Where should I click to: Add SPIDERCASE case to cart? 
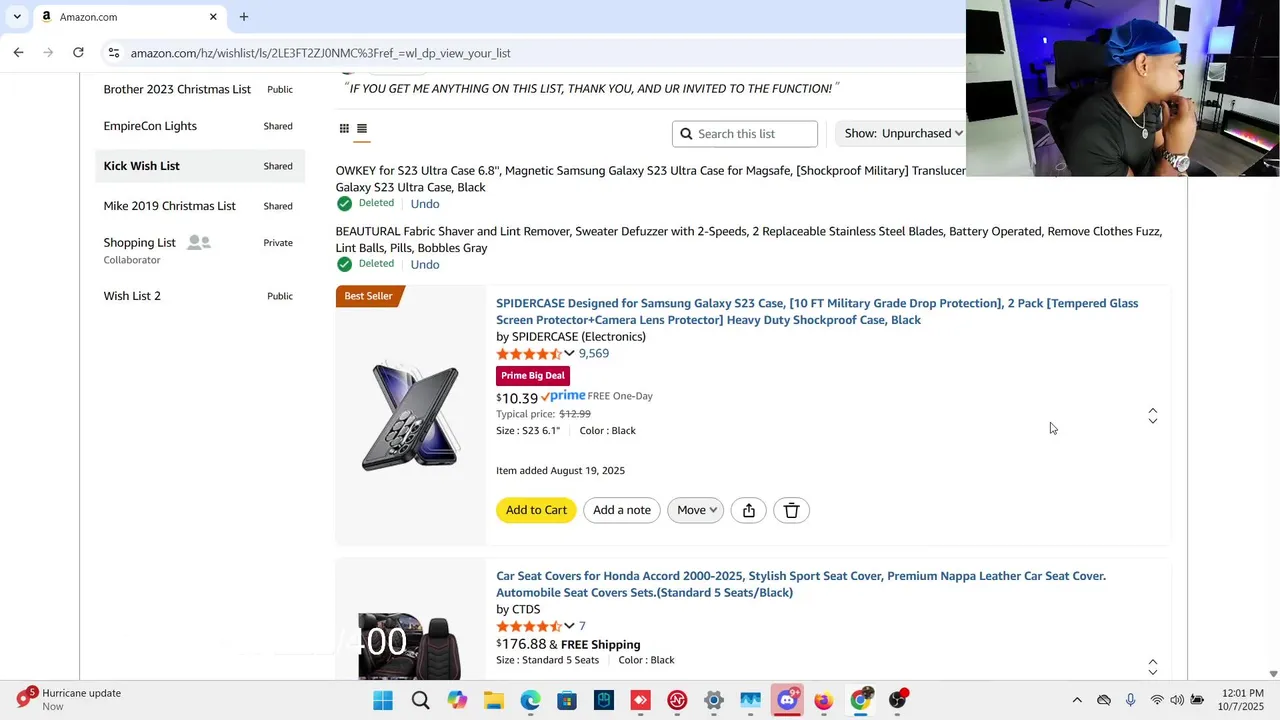click(536, 510)
